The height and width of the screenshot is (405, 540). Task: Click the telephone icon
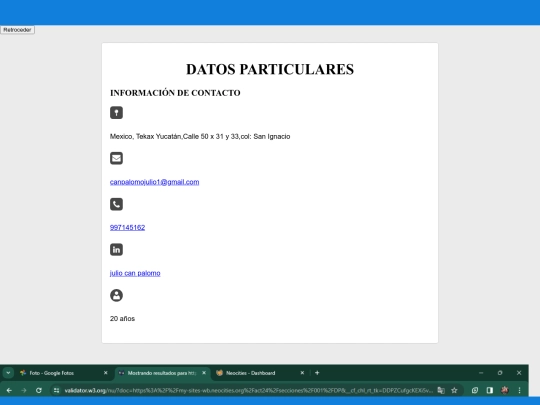[116, 204]
